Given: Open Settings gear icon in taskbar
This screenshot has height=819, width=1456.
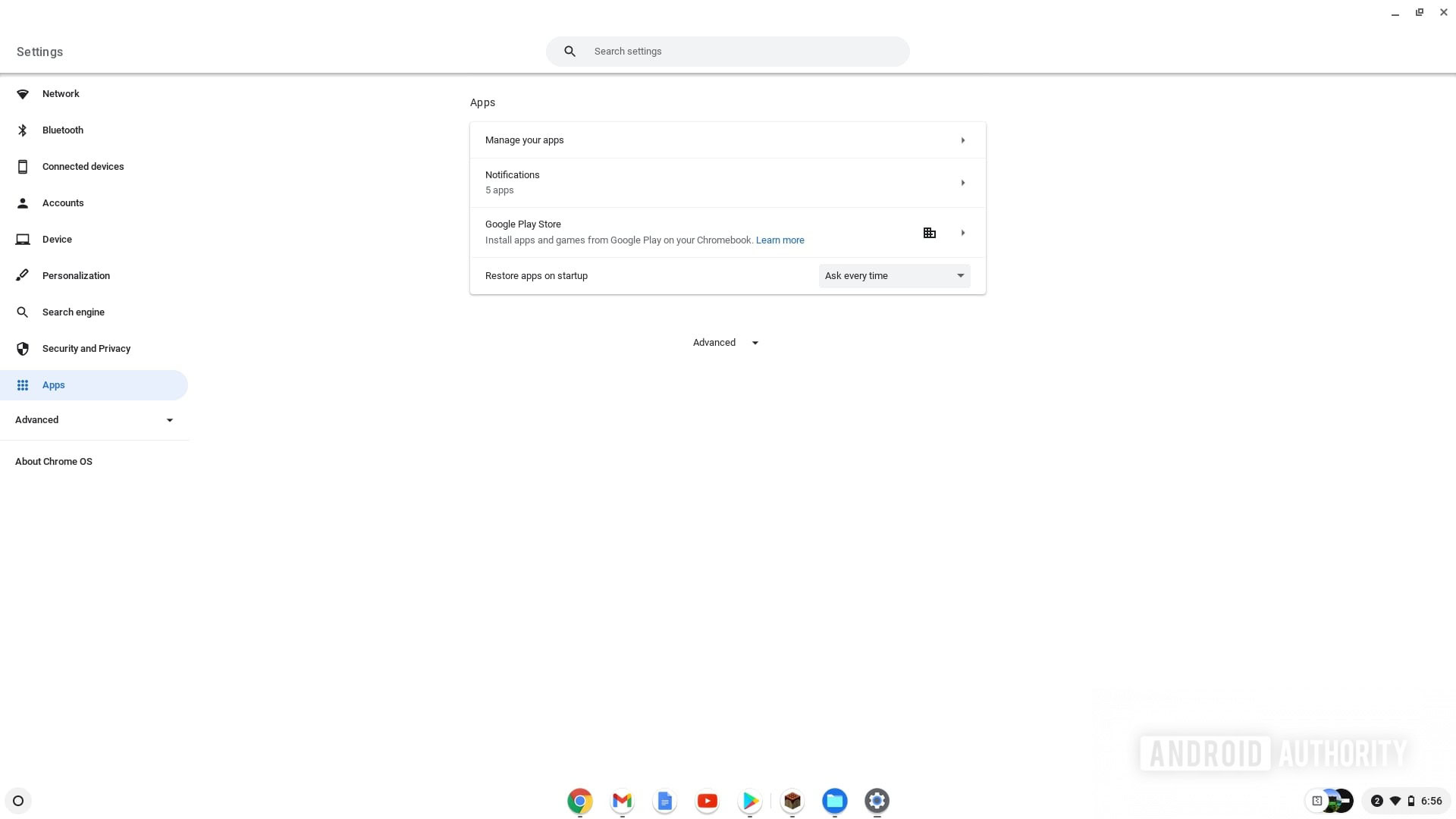Looking at the screenshot, I should [877, 800].
